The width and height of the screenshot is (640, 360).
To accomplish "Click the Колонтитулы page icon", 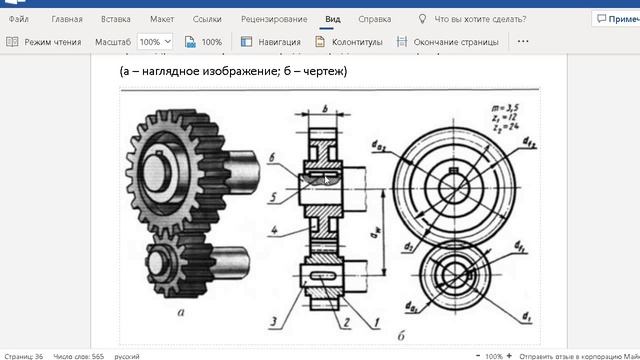I will coord(320,42).
